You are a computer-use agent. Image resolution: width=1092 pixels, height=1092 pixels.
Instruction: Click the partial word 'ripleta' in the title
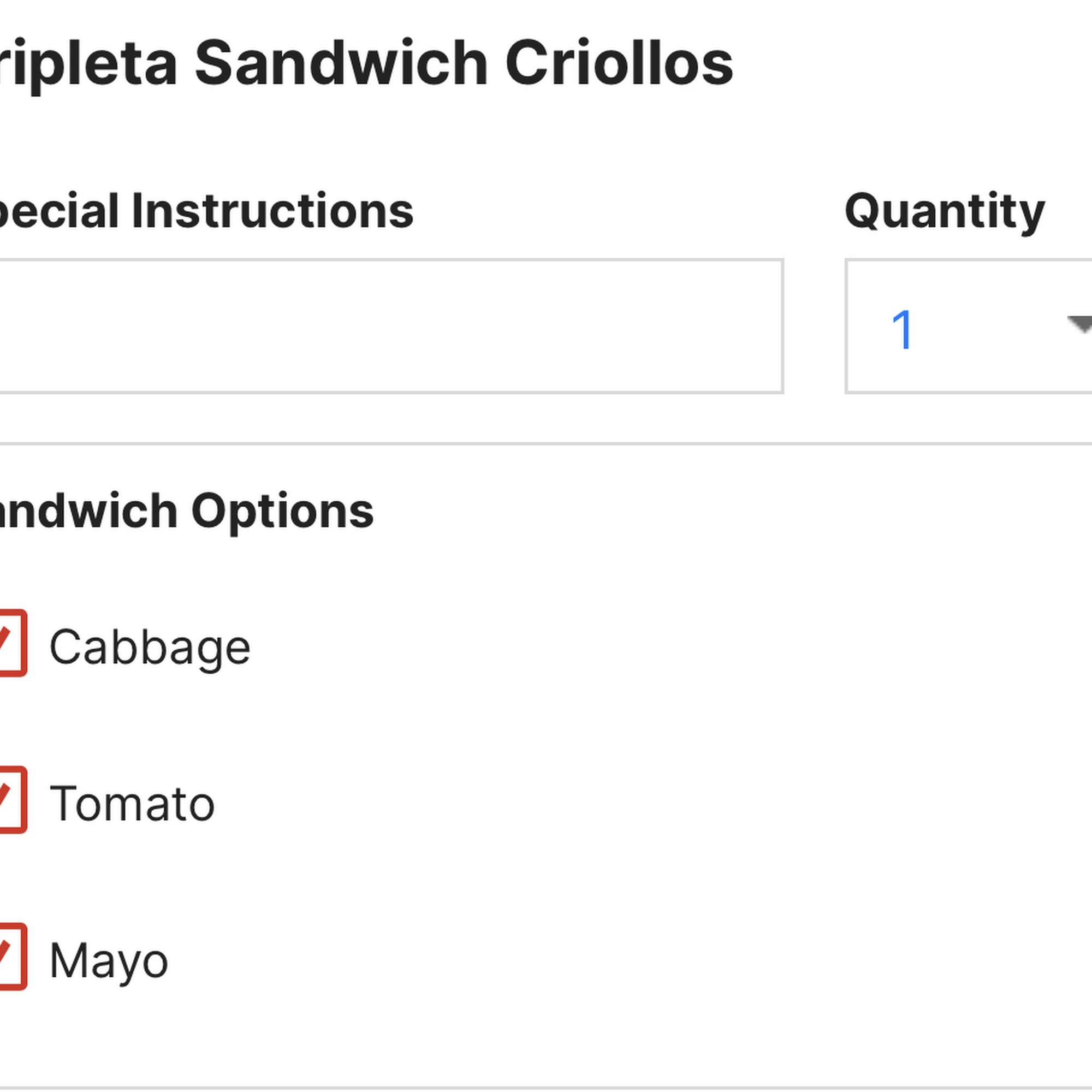pos(87,64)
